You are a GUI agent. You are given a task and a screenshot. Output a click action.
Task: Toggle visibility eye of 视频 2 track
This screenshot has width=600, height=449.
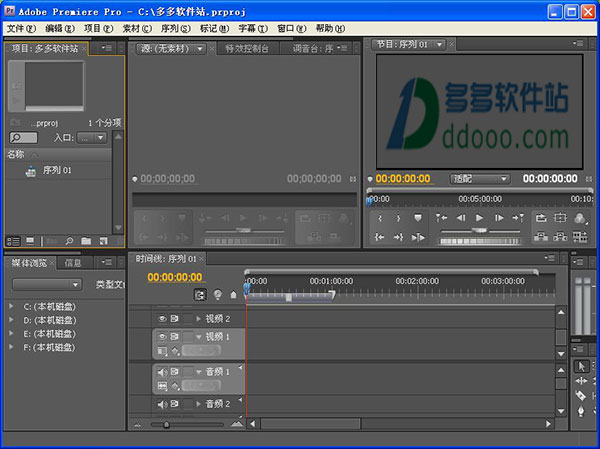[x=162, y=318]
